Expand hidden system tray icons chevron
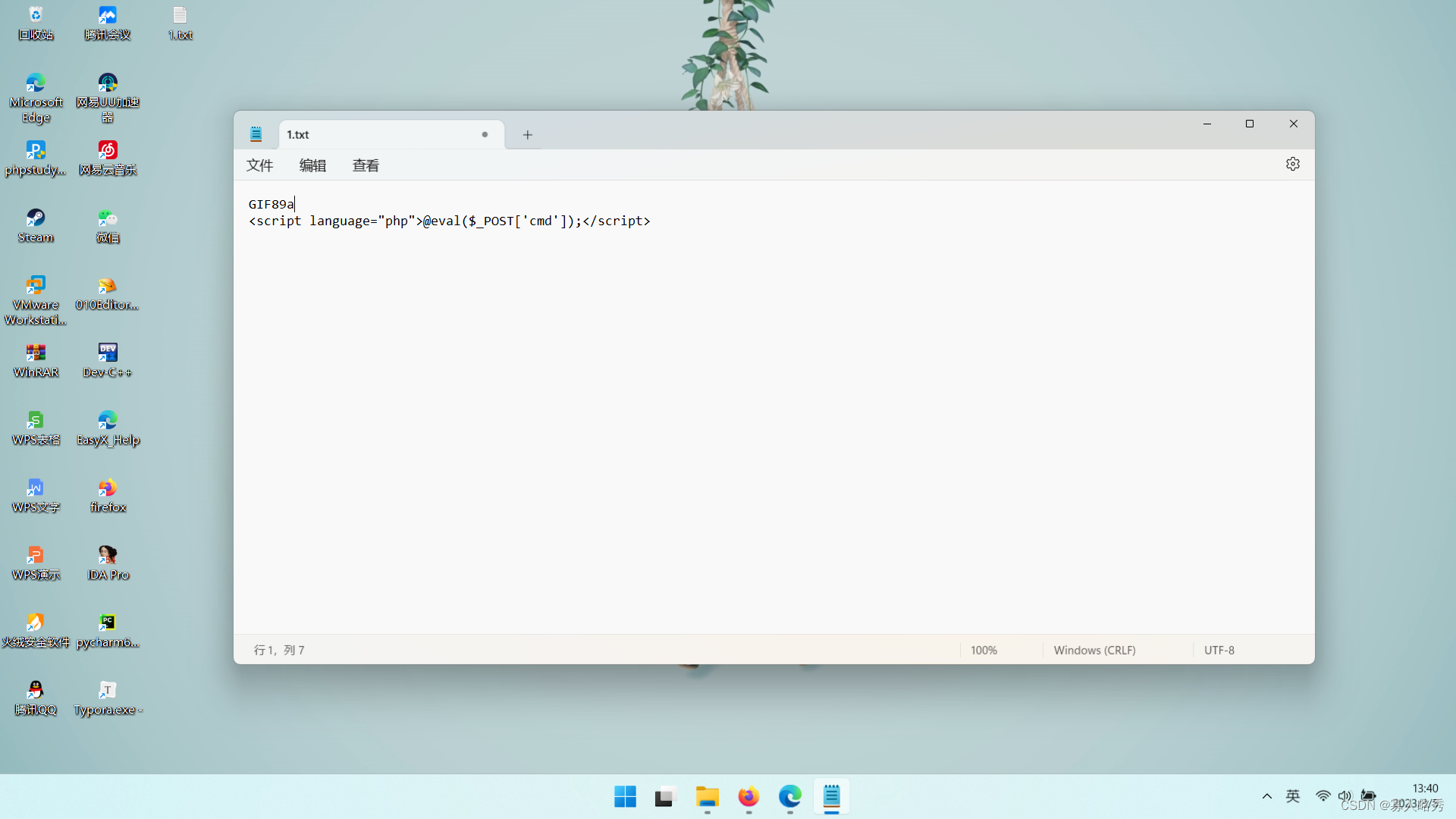 click(1266, 796)
